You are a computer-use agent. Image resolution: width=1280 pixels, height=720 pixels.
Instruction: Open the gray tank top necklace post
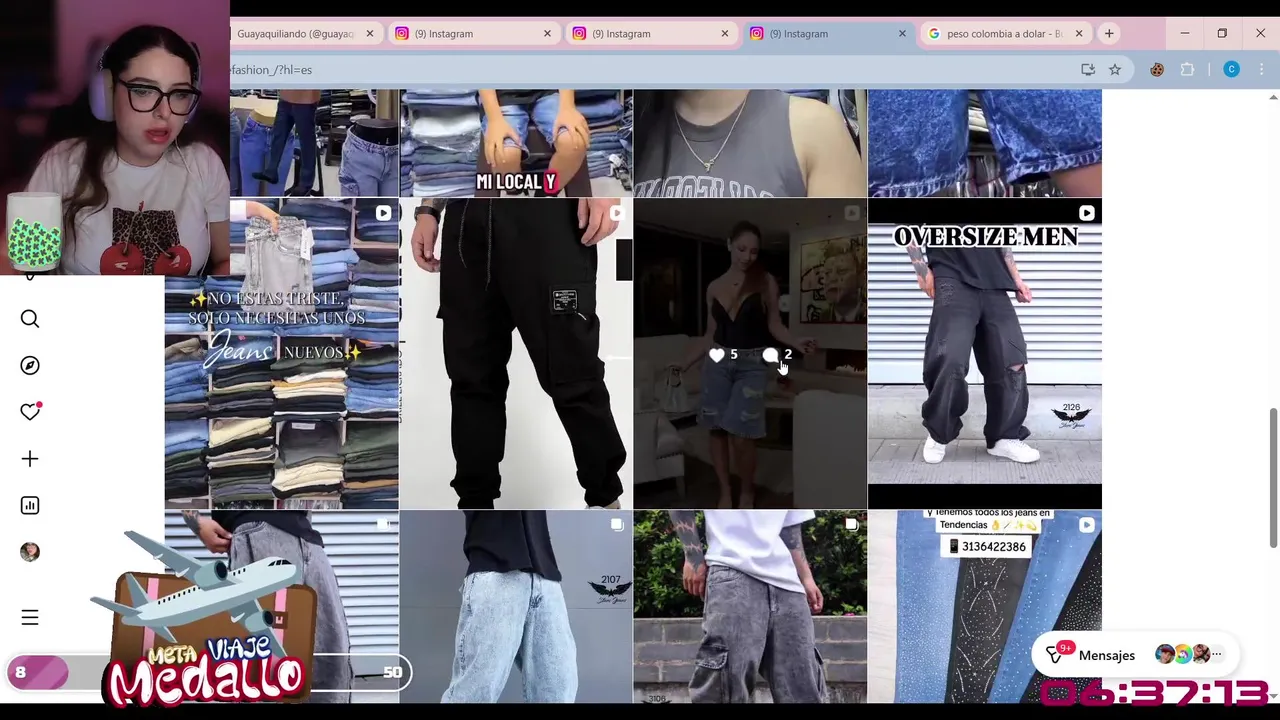[750, 143]
